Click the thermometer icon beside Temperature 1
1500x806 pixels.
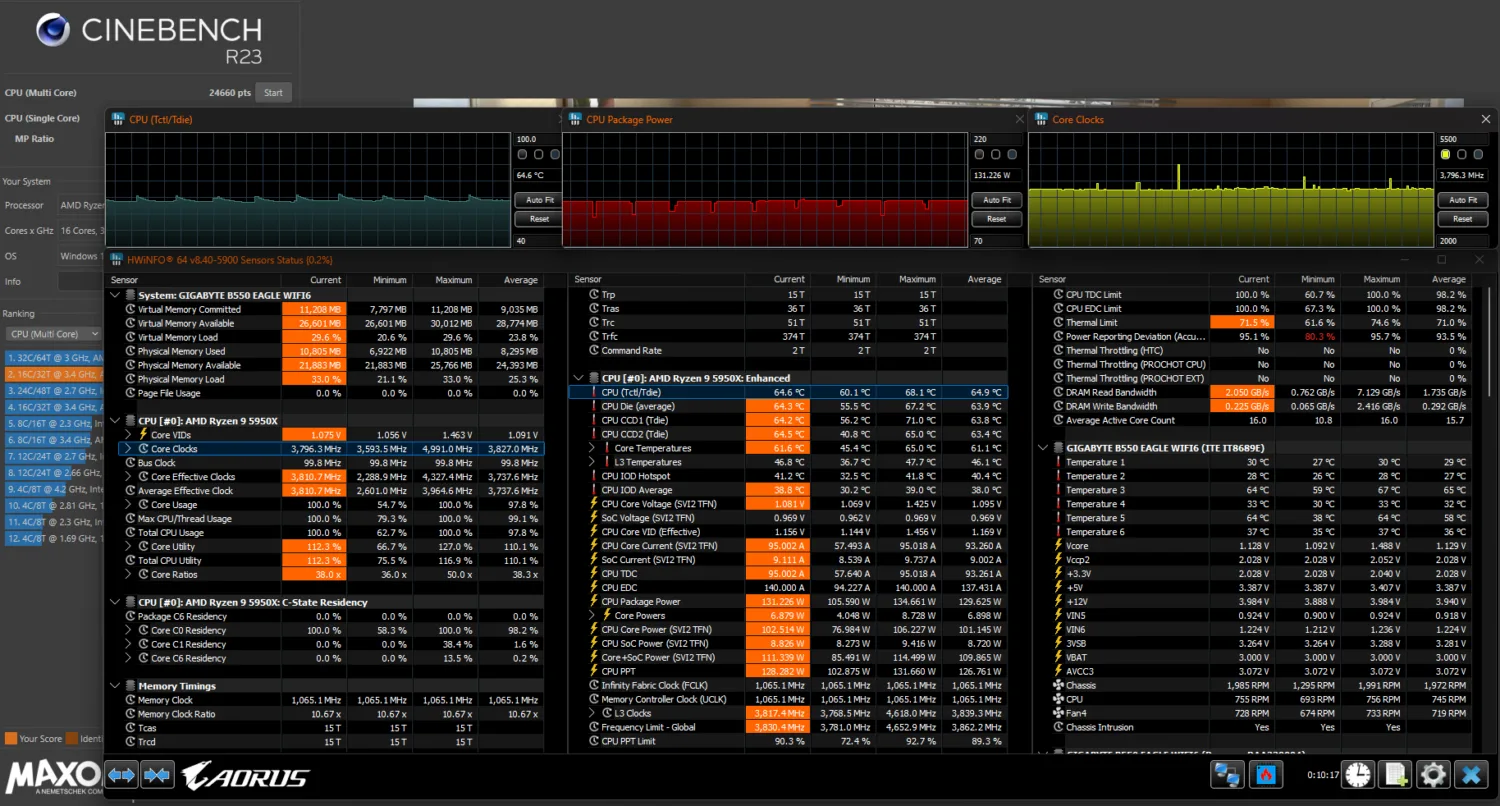1059,462
